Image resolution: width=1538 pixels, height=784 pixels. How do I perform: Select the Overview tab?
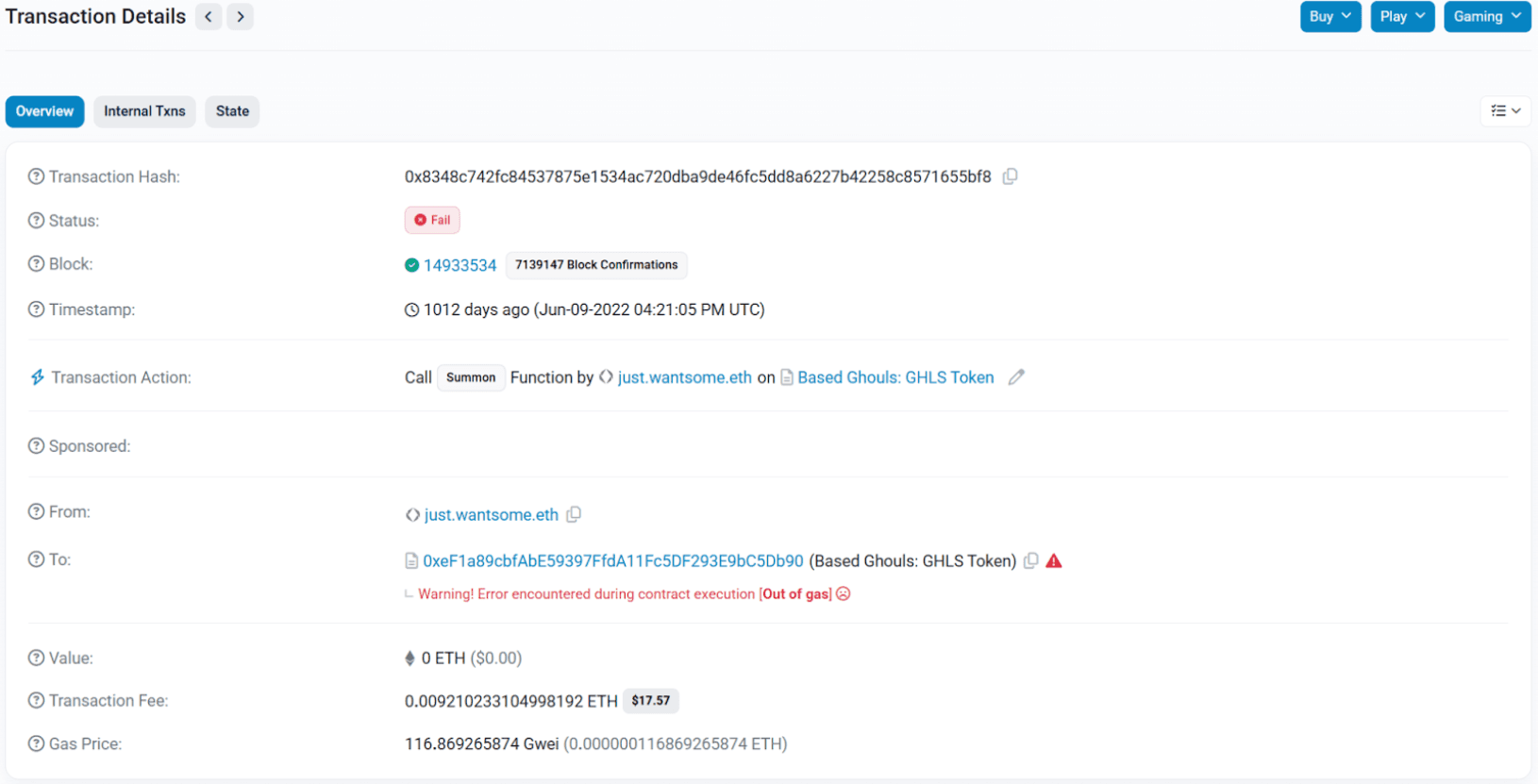point(44,111)
